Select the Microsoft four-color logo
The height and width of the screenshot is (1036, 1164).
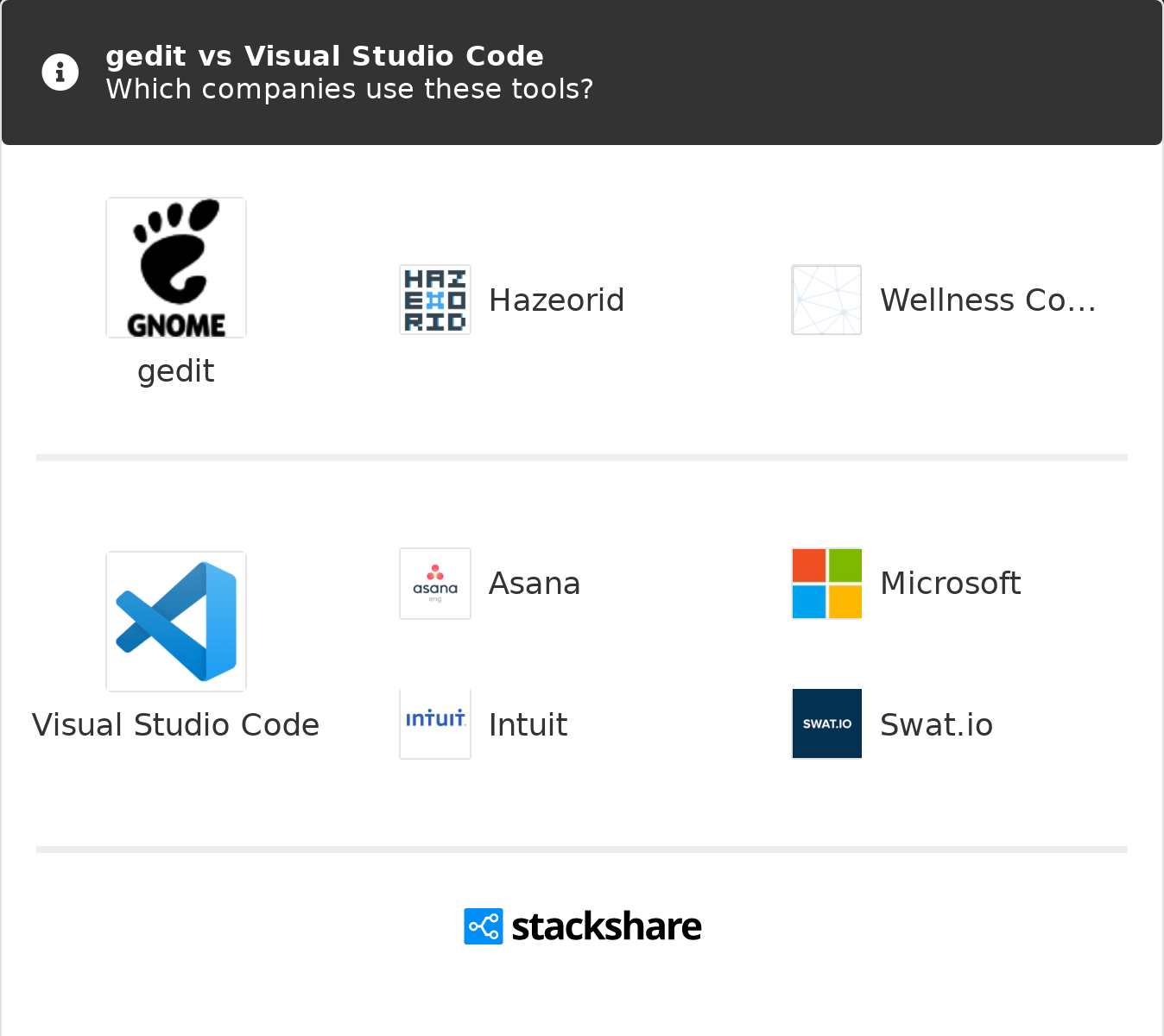[826, 584]
